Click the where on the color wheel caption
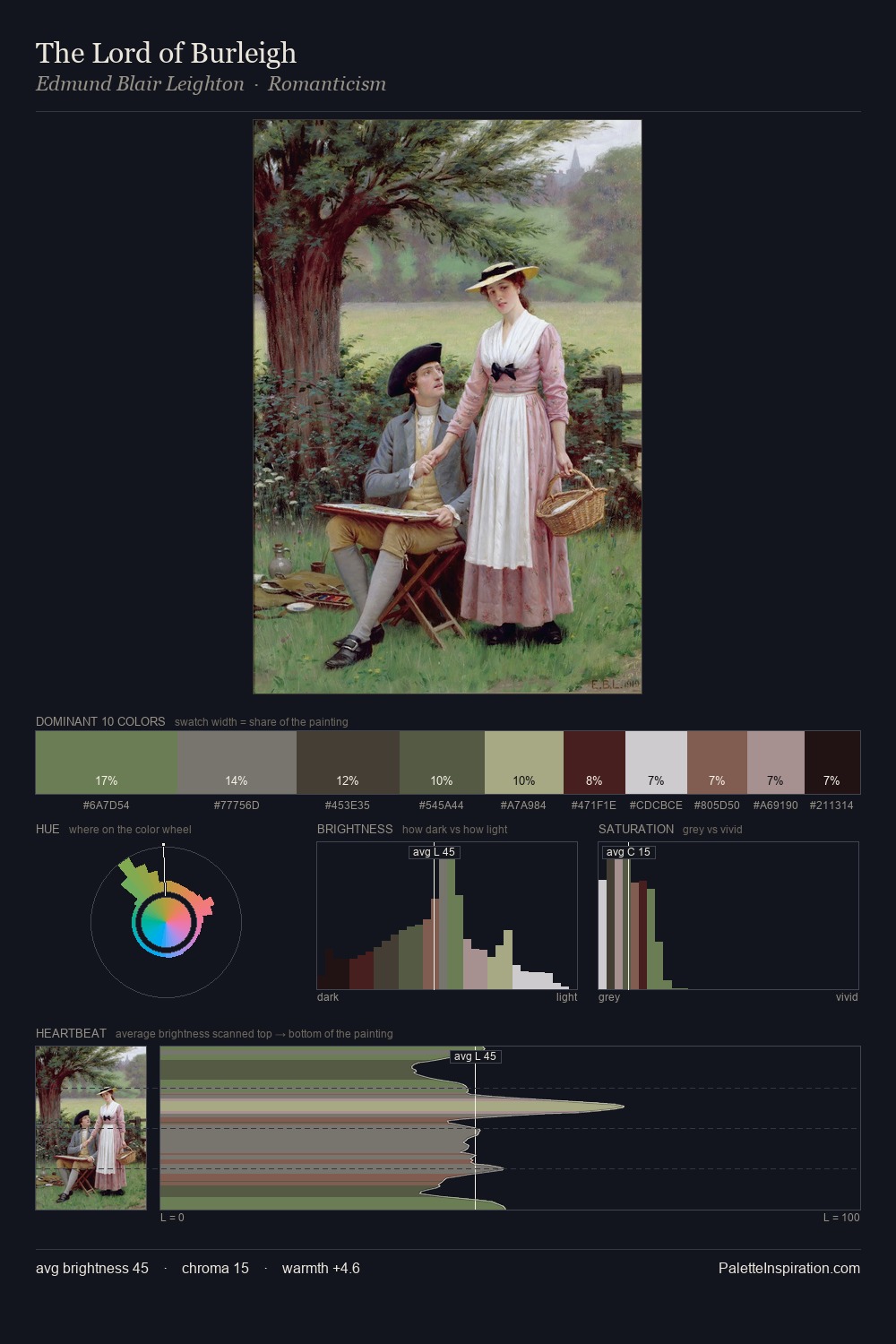 point(130,830)
